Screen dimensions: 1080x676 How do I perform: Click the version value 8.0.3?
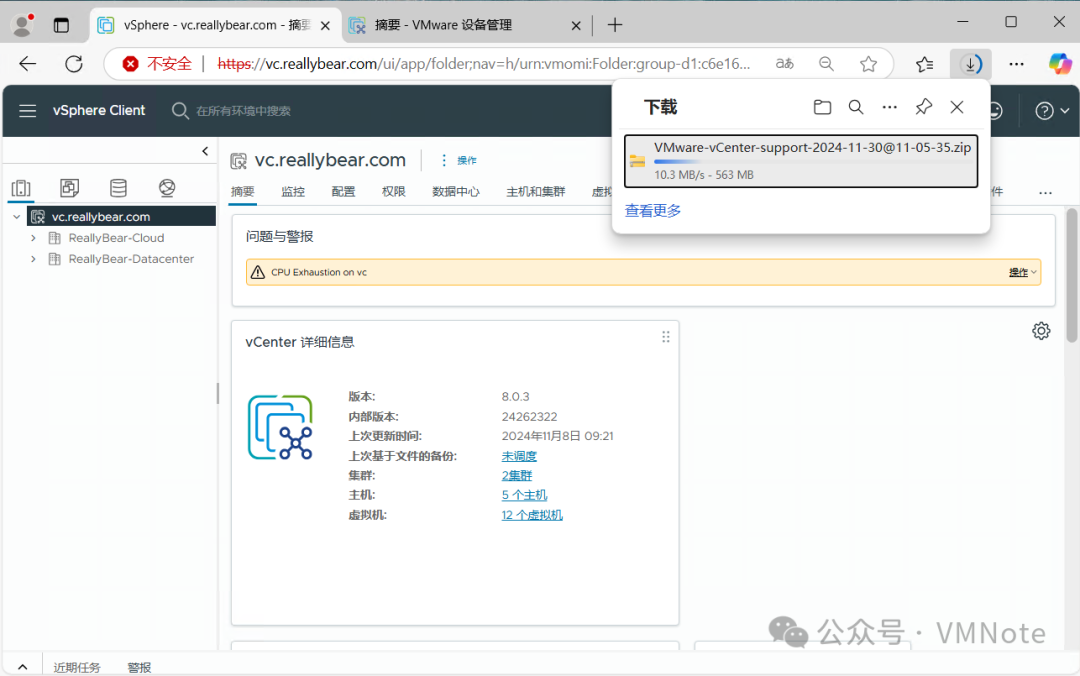click(x=515, y=396)
